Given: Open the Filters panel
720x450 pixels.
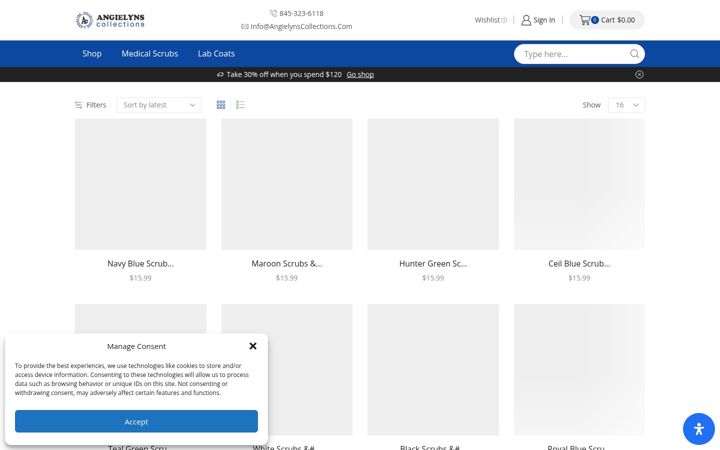Looking at the screenshot, I should coord(90,105).
